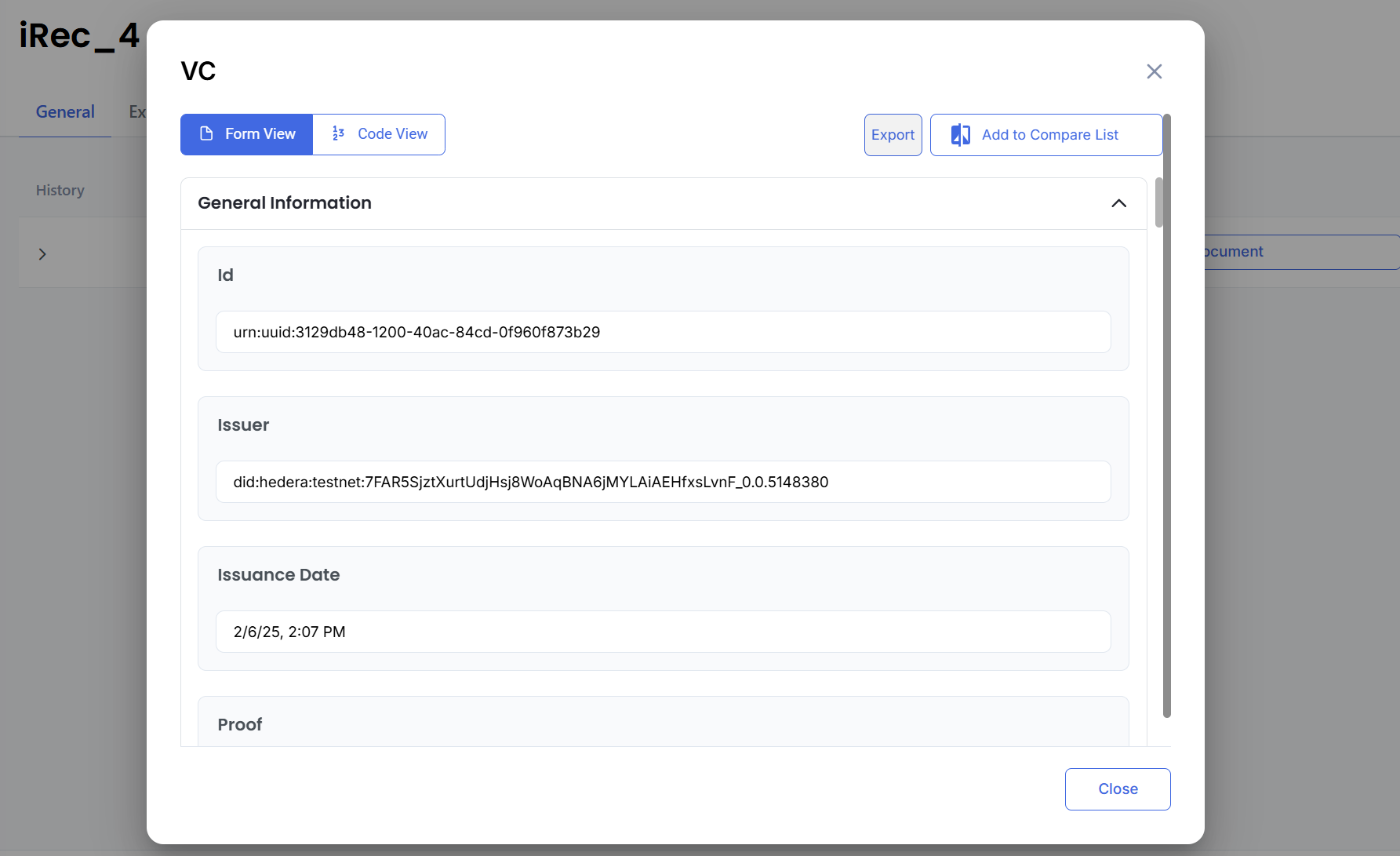The width and height of the screenshot is (1400, 856).
Task: Expand the History row using the arrow
Action: [x=42, y=254]
